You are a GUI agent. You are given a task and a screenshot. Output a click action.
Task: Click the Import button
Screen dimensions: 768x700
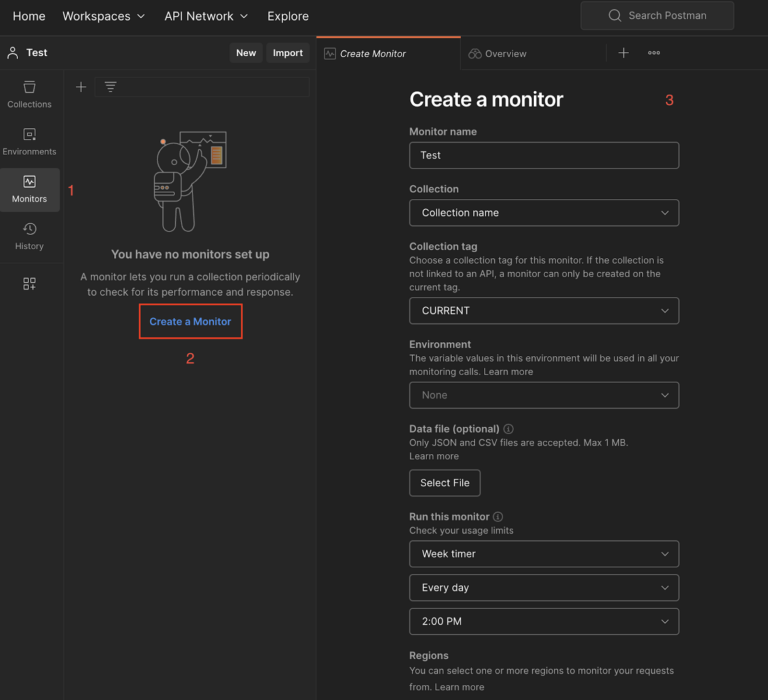pos(287,53)
